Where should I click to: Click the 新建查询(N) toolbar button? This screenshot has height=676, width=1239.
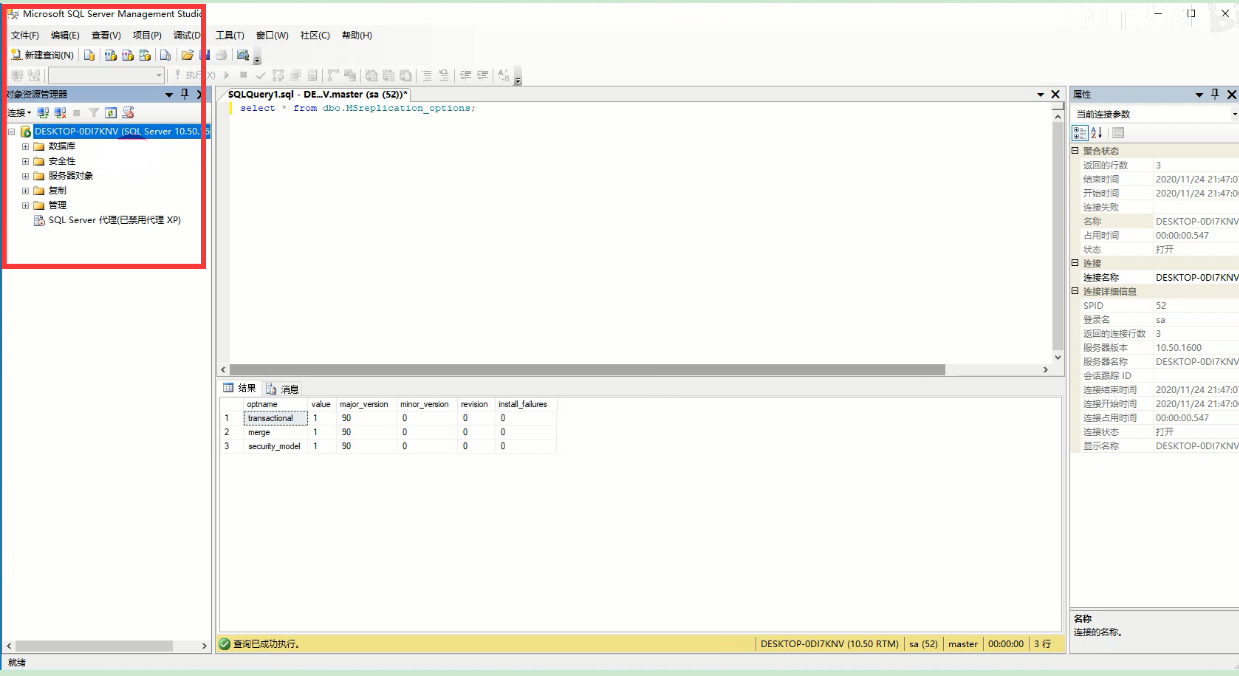pyautogui.click(x=42, y=55)
